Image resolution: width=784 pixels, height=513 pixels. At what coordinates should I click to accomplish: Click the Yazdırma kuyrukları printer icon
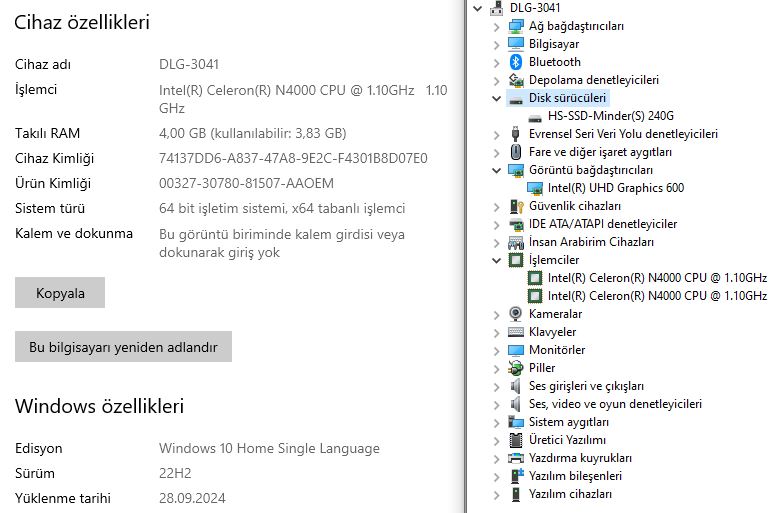(x=516, y=458)
